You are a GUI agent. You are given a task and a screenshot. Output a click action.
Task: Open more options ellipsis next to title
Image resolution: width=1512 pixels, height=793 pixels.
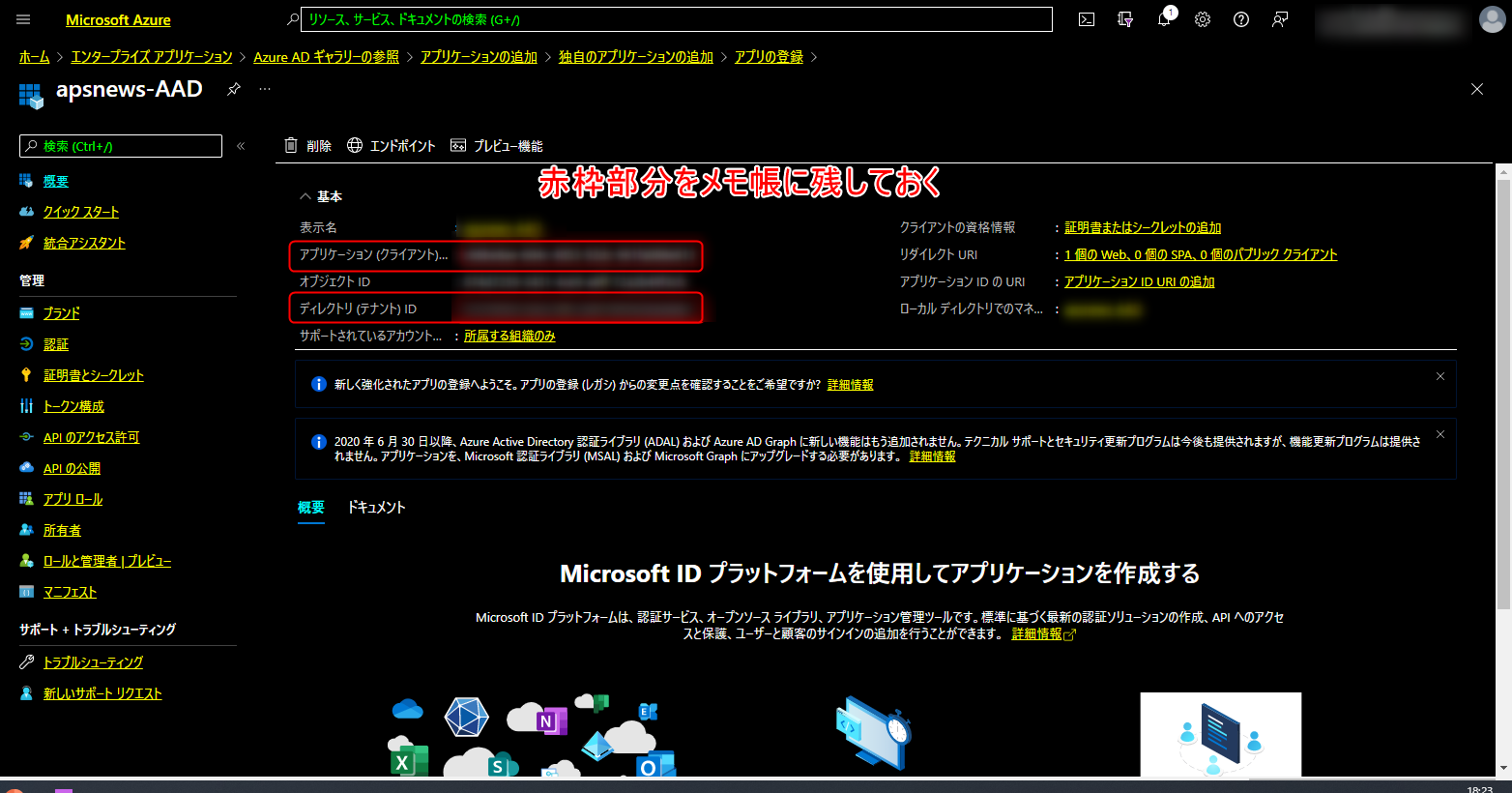pos(265,89)
